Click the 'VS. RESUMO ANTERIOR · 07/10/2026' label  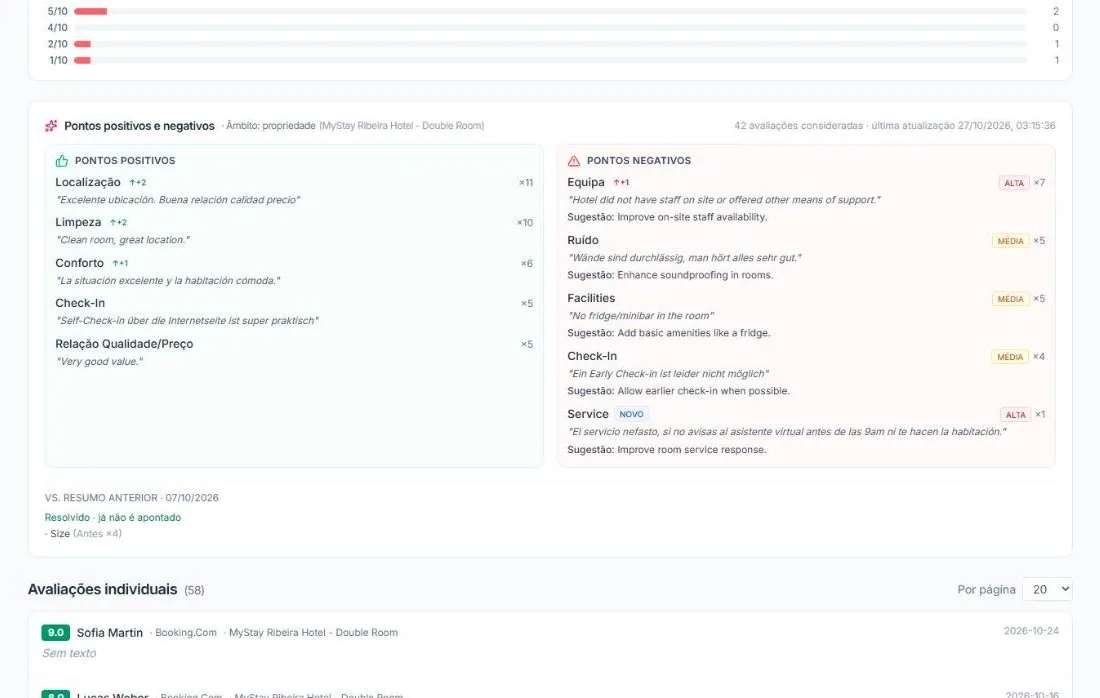pos(132,497)
